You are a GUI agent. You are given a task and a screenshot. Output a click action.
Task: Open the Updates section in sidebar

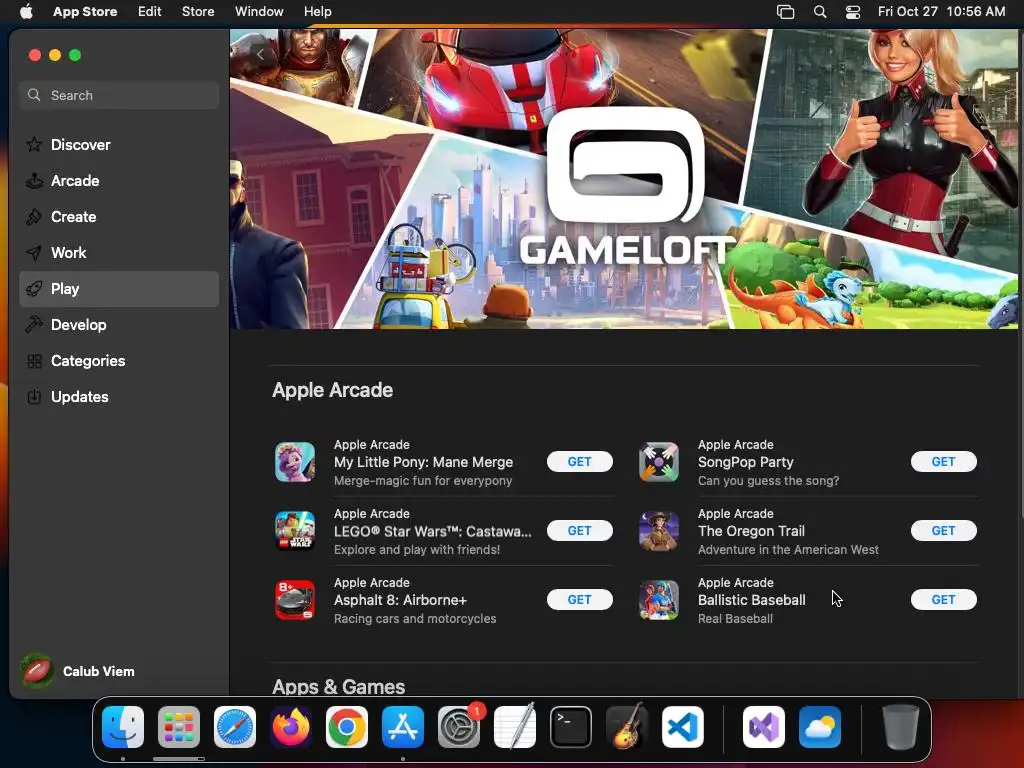click(119, 396)
